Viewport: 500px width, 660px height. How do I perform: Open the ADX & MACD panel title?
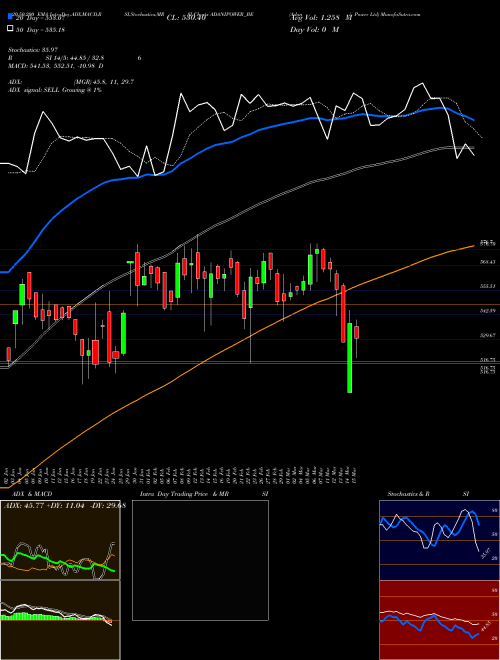click(32, 494)
